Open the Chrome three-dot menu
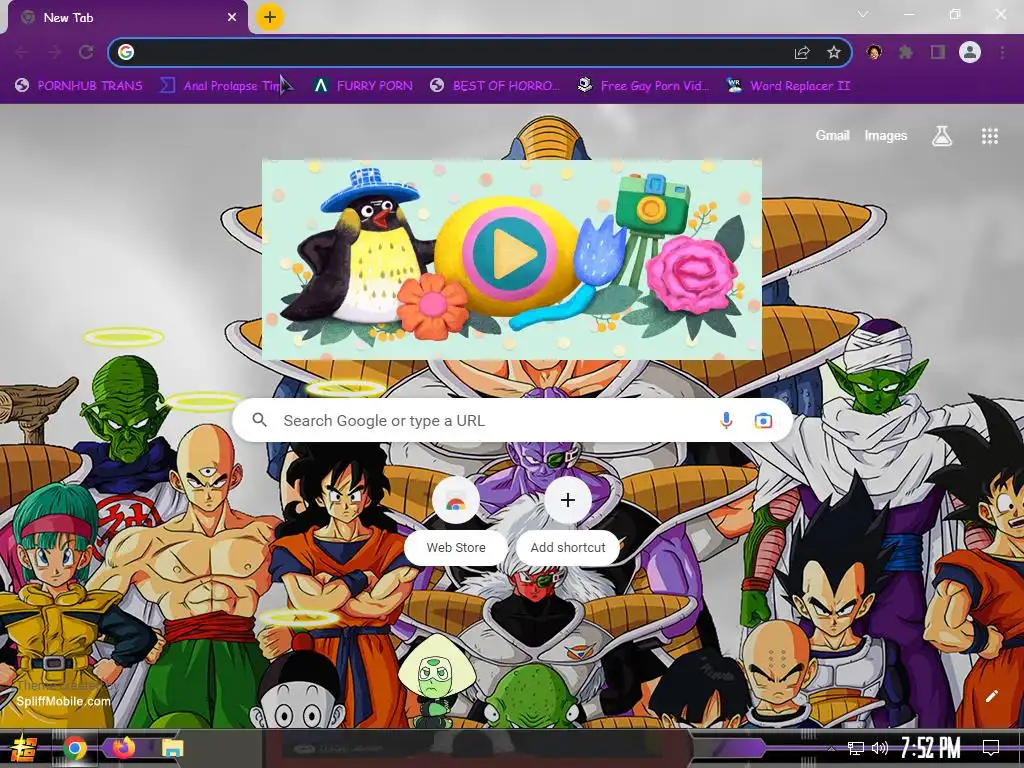This screenshot has width=1024, height=768. (1002, 52)
